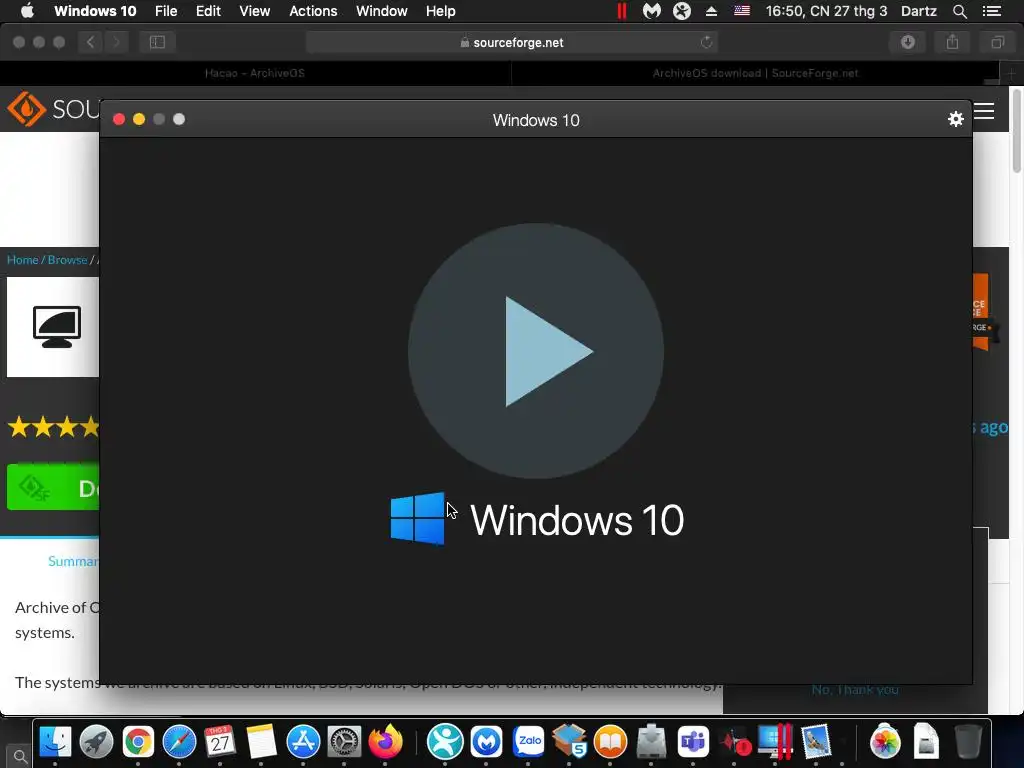Reload the page in Safari
Image resolution: width=1024 pixels, height=768 pixels.
(706, 42)
